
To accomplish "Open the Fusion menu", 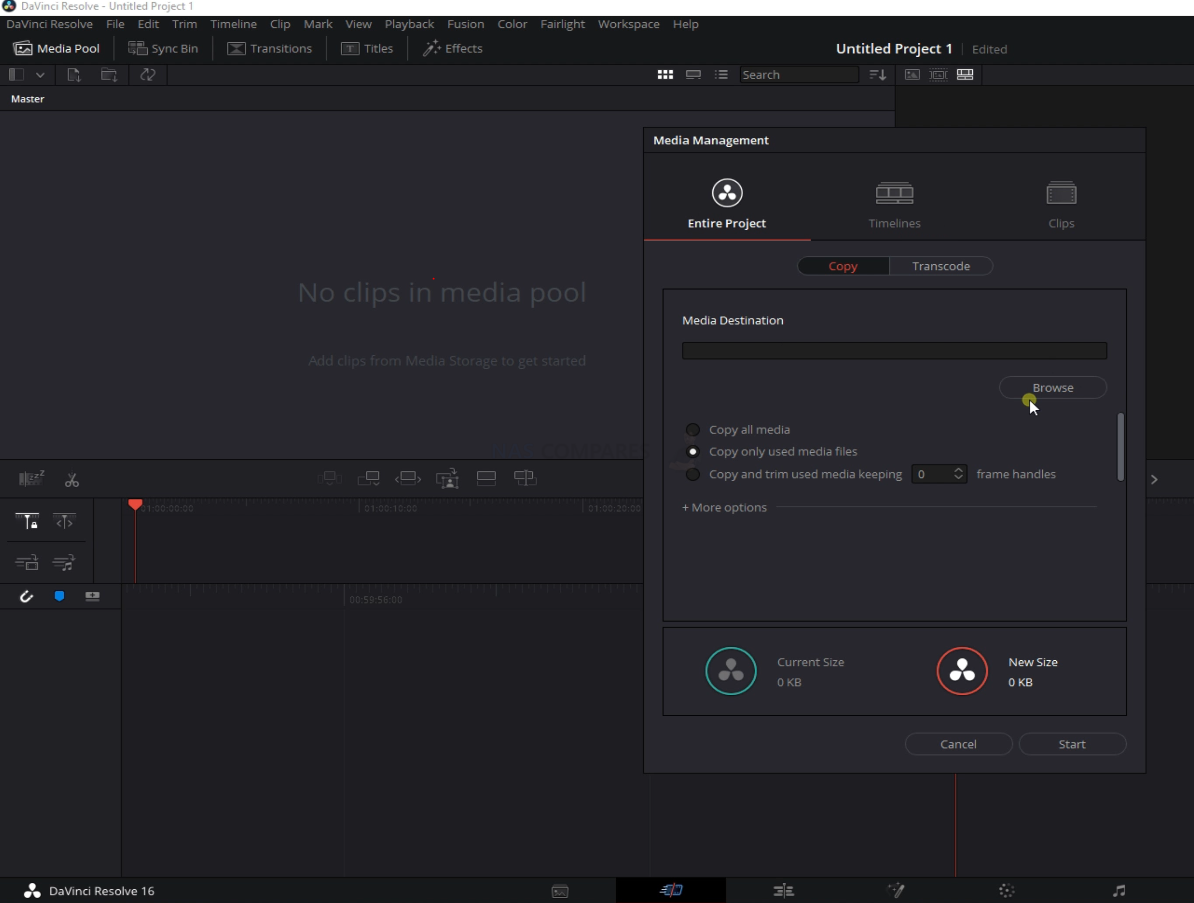I will click(465, 24).
